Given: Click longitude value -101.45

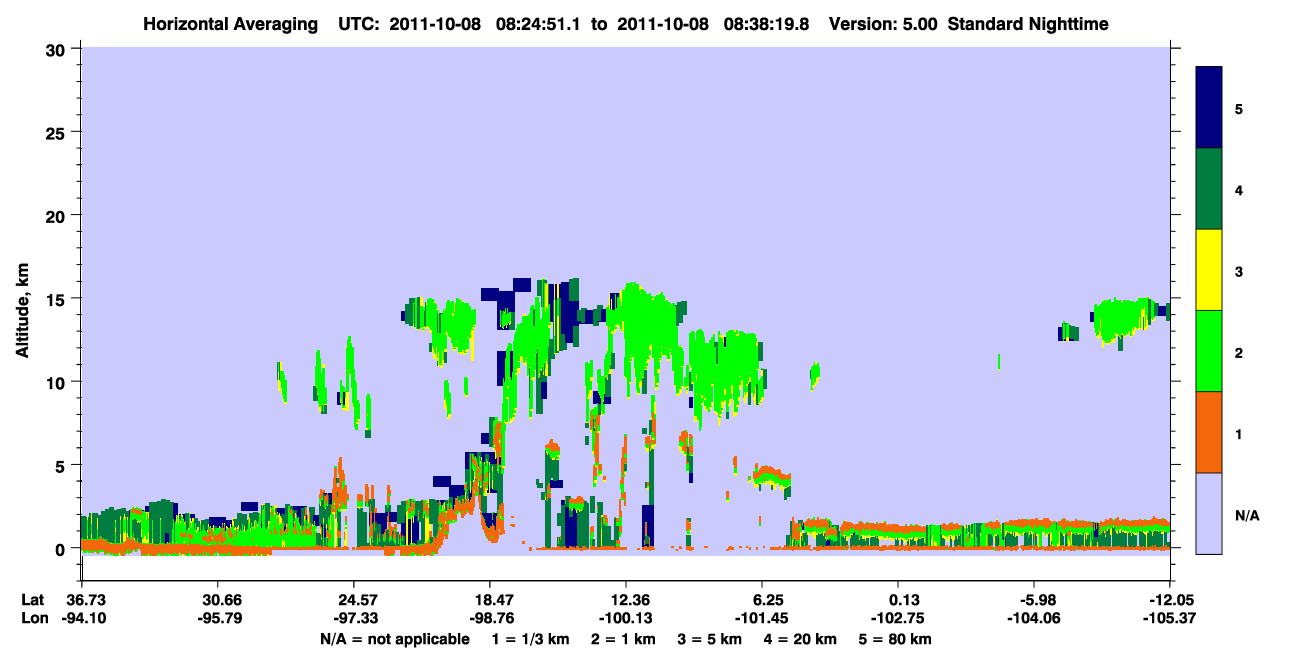Looking at the screenshot, I should tap(761, 618).
